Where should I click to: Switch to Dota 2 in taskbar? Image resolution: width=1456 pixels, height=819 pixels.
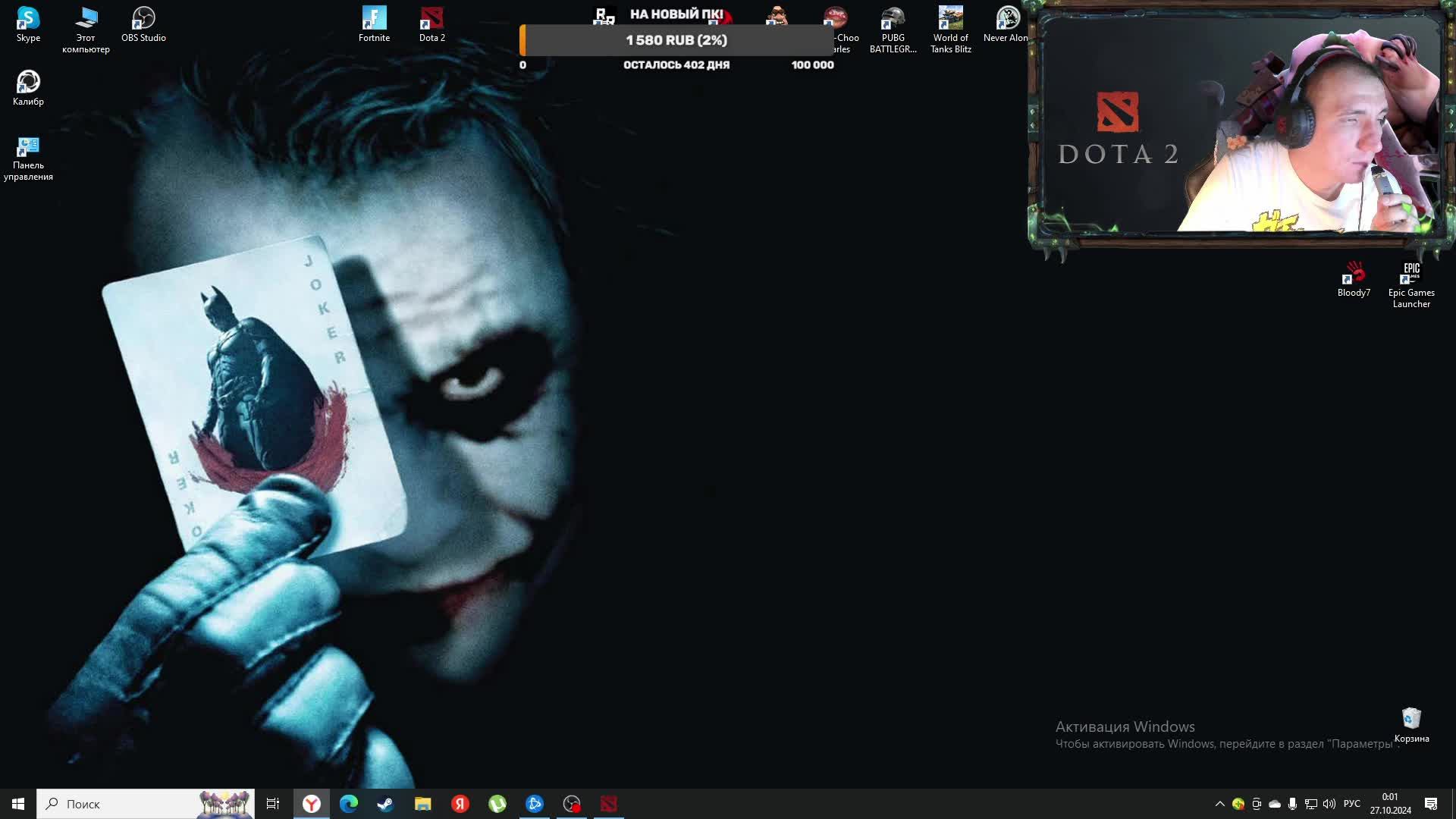point(608,804)
